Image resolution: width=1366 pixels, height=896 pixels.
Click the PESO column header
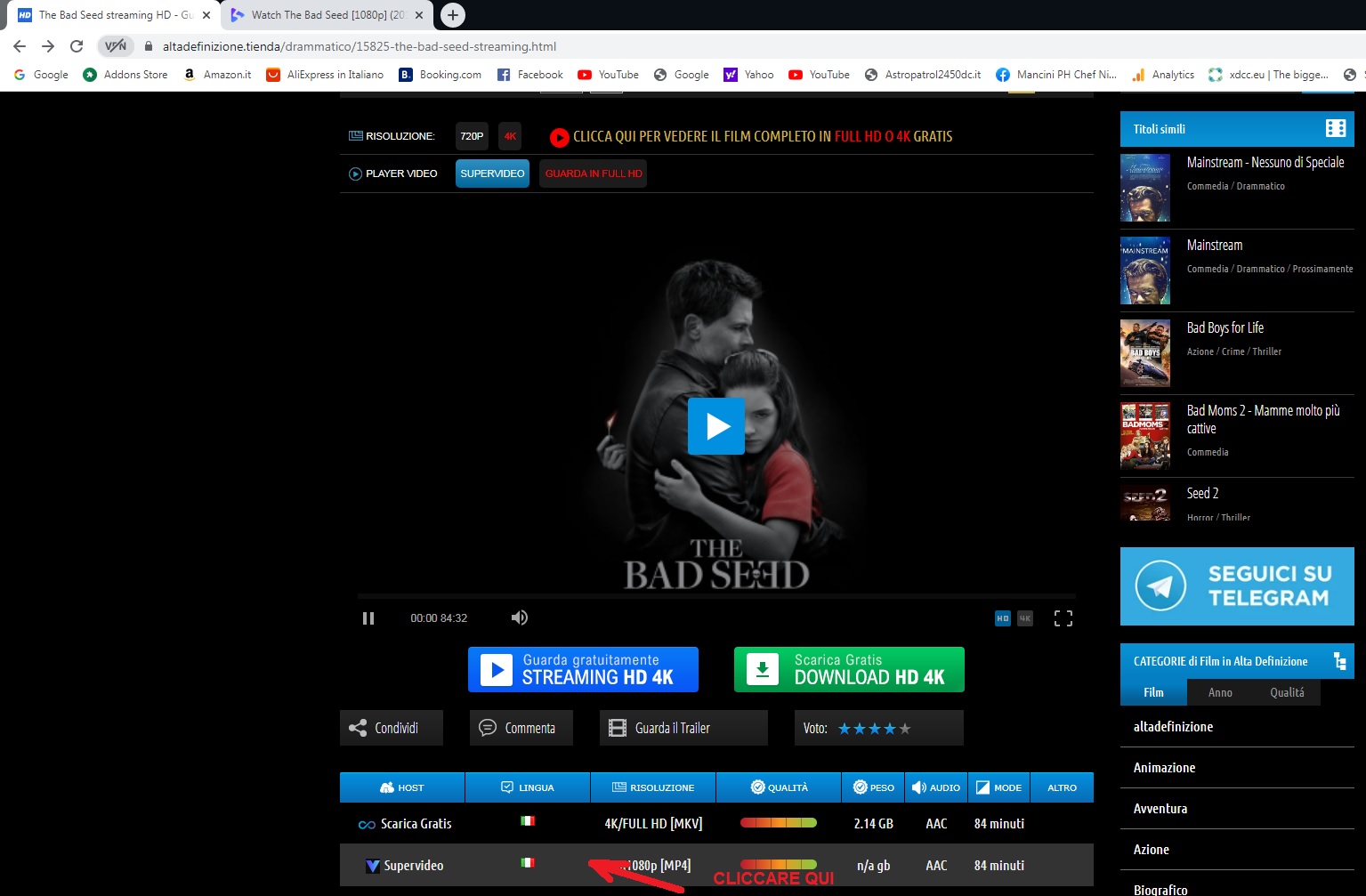point(873,787)
